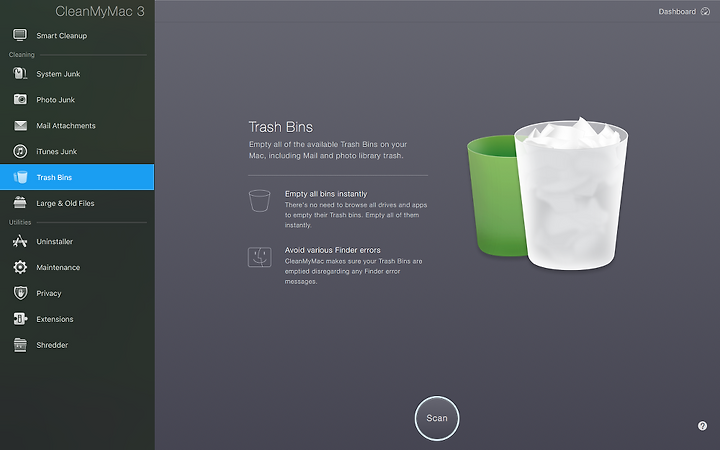The width and height of the screenshot is (720, 450).
Task: Click the iTunes Junk music note icon
Action: pos(20,151)
